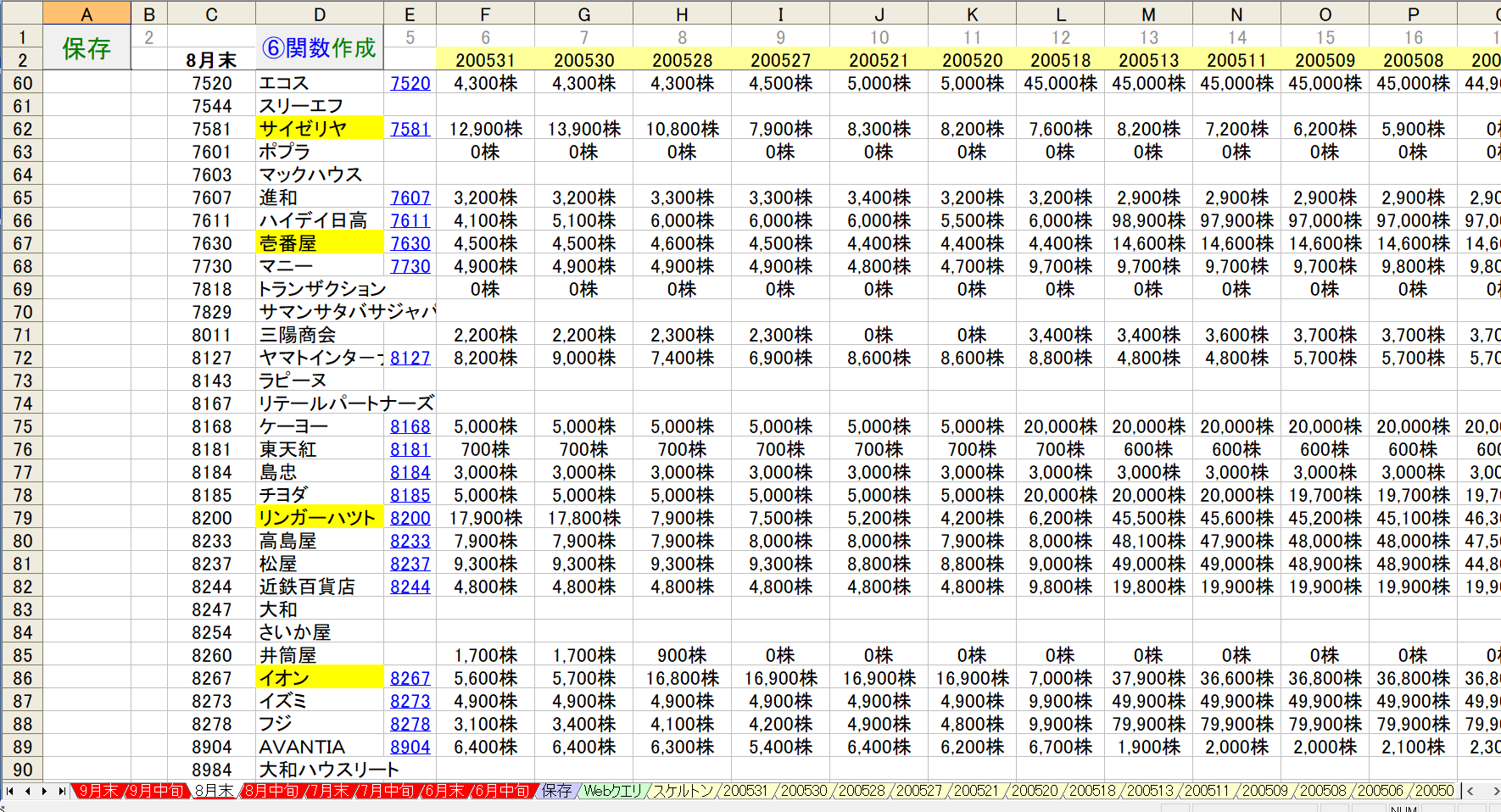Open the 200518 sheet tab
Screen dimensions: 1501x812
tap(1092, 791)
